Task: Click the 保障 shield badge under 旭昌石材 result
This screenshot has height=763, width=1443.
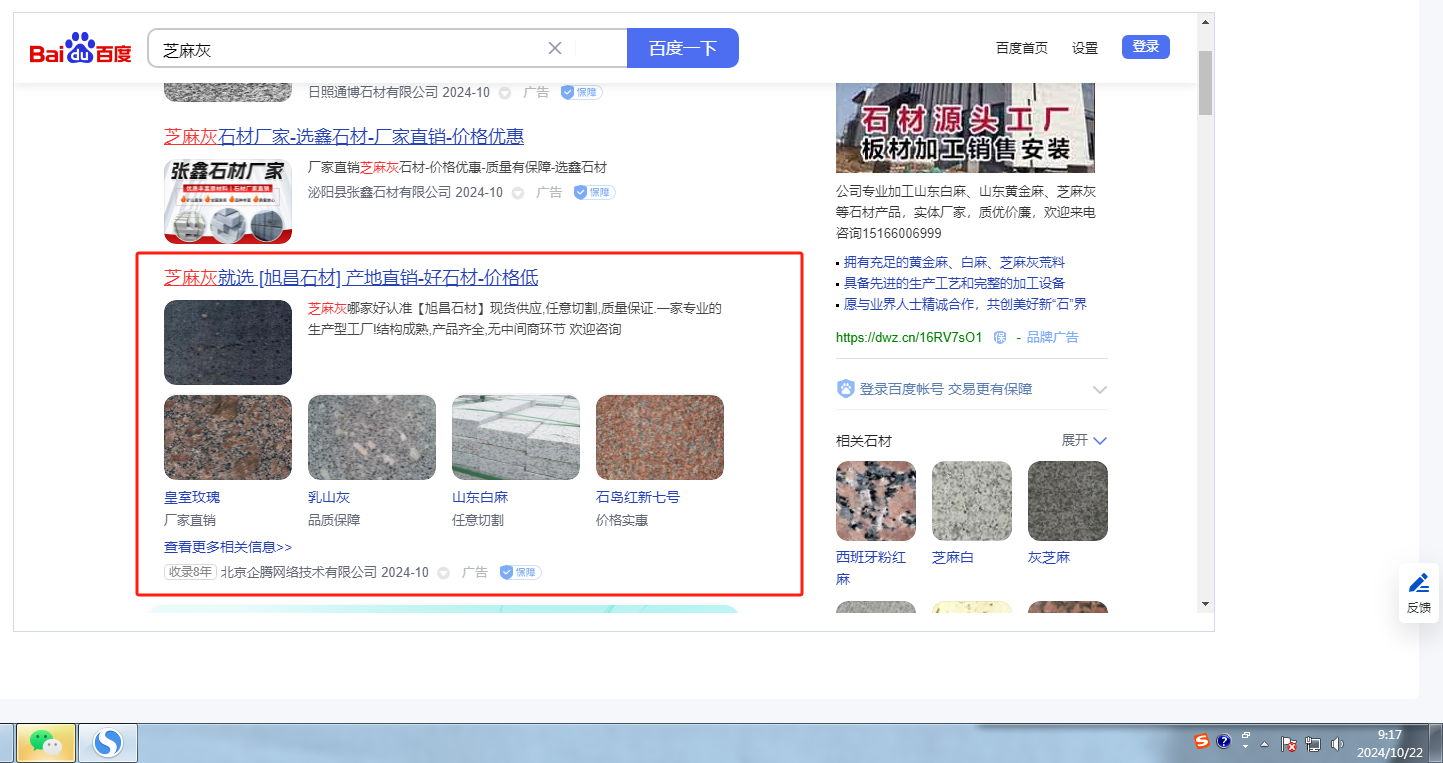Action: click(520, 573)
